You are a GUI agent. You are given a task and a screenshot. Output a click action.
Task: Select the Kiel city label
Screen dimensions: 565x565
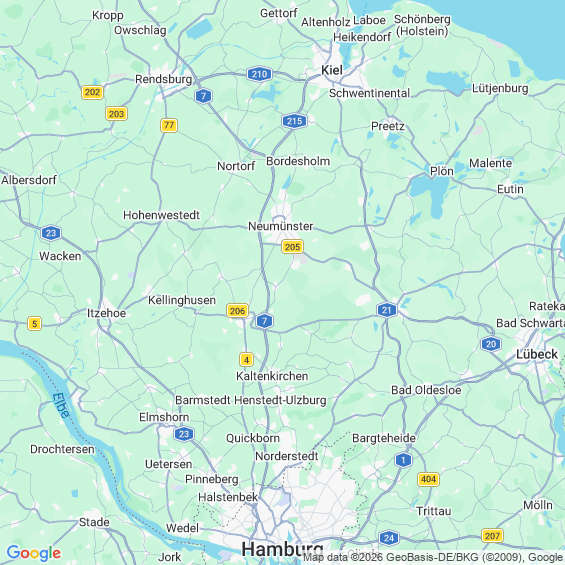coord(332,70)
